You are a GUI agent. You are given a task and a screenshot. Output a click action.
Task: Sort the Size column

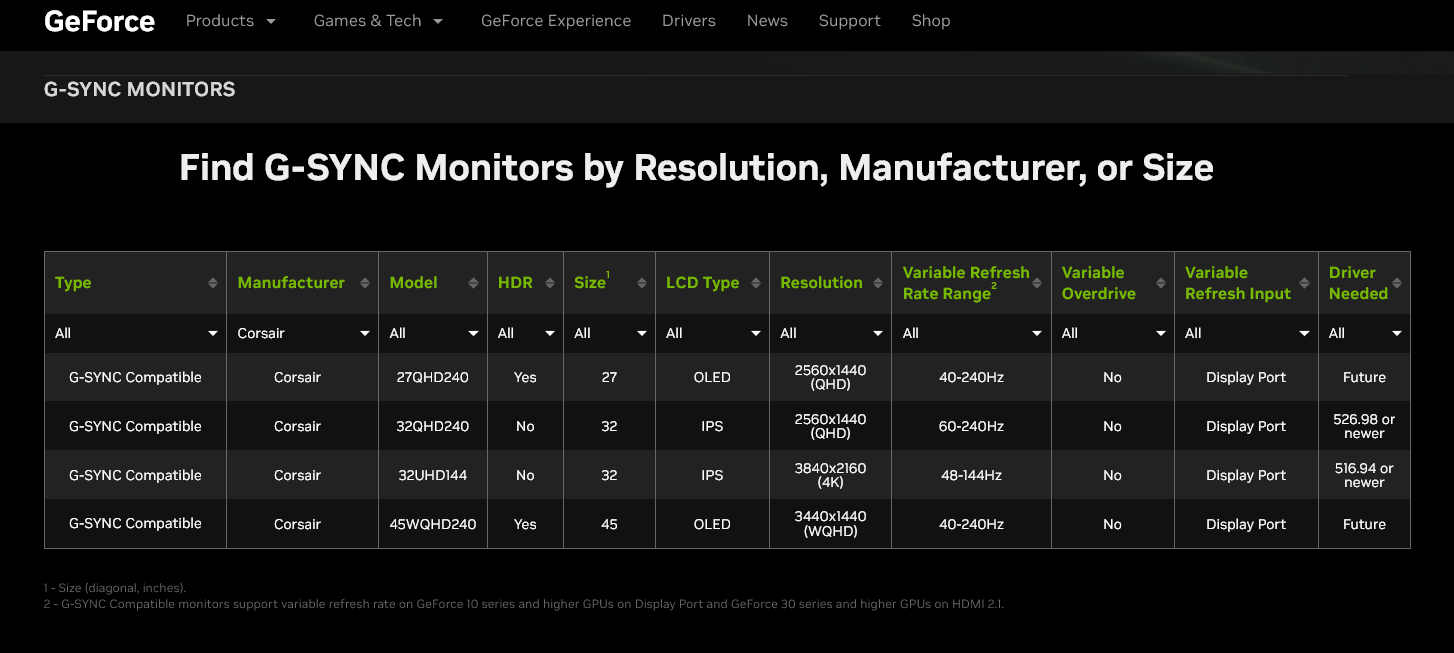[x=641, y=283]
